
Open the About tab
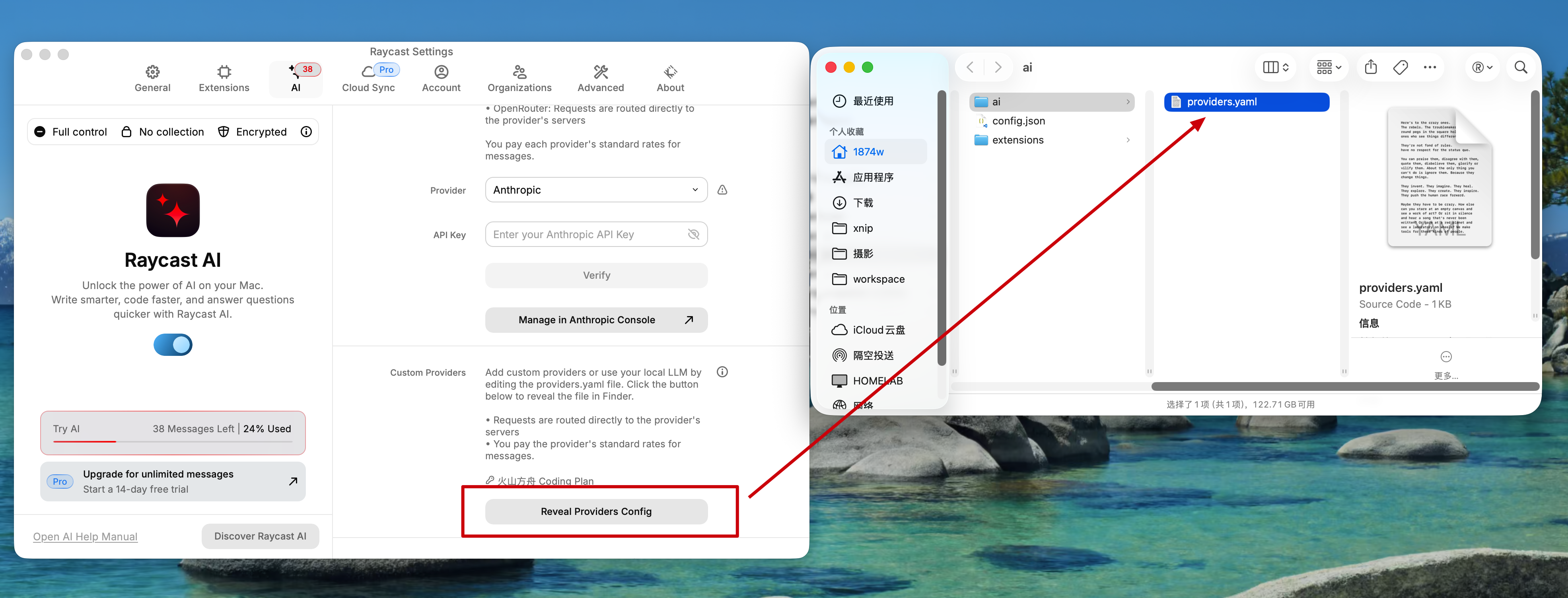click(x=670, y=78)
